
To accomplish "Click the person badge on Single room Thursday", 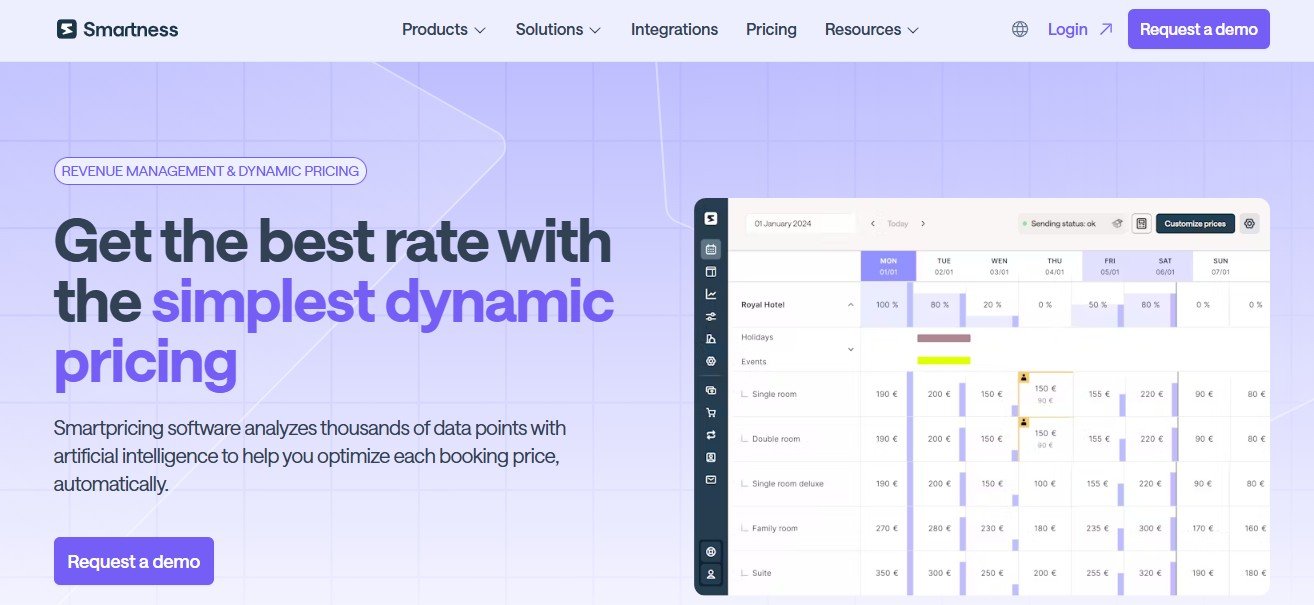I will tap(1024, 378).
